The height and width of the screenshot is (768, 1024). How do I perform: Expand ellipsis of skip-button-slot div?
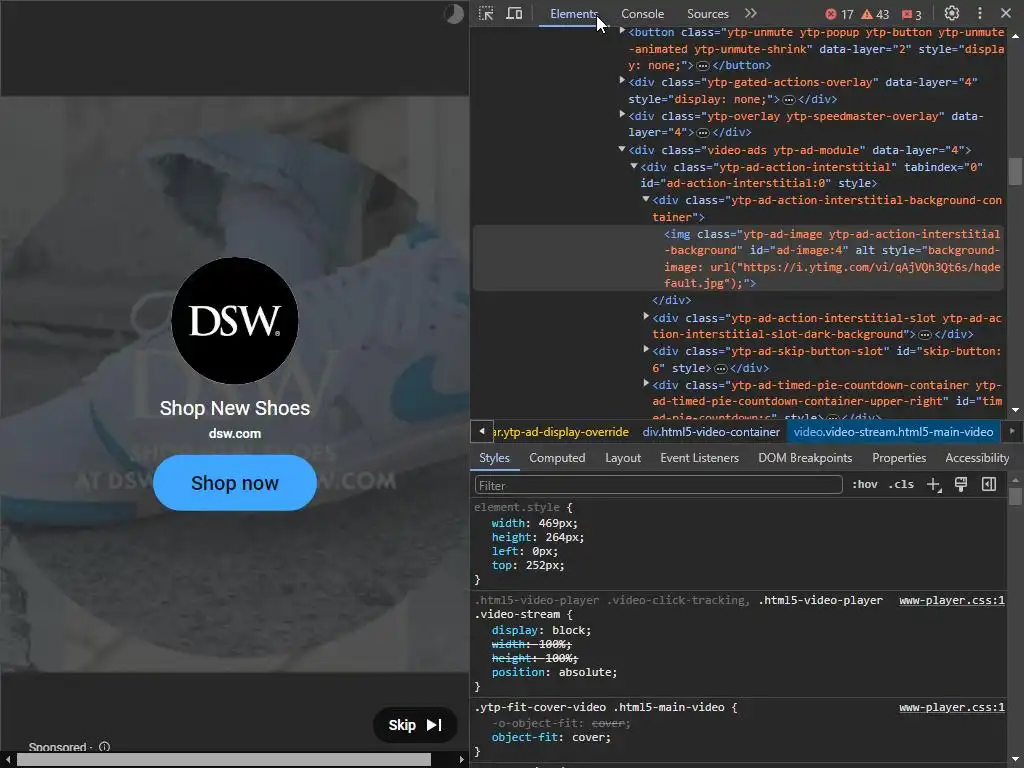click(721, 369)
